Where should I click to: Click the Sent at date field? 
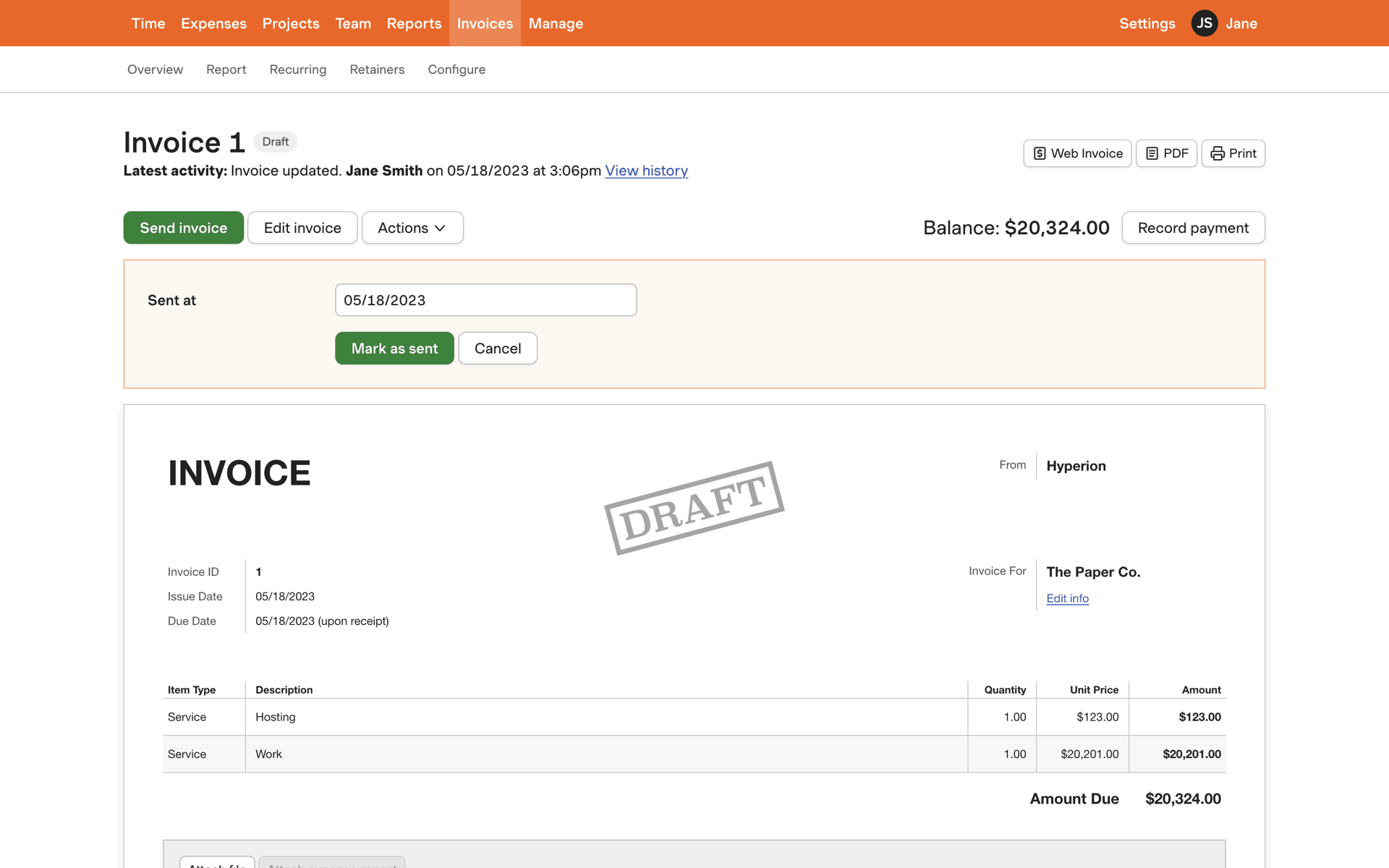486,300
